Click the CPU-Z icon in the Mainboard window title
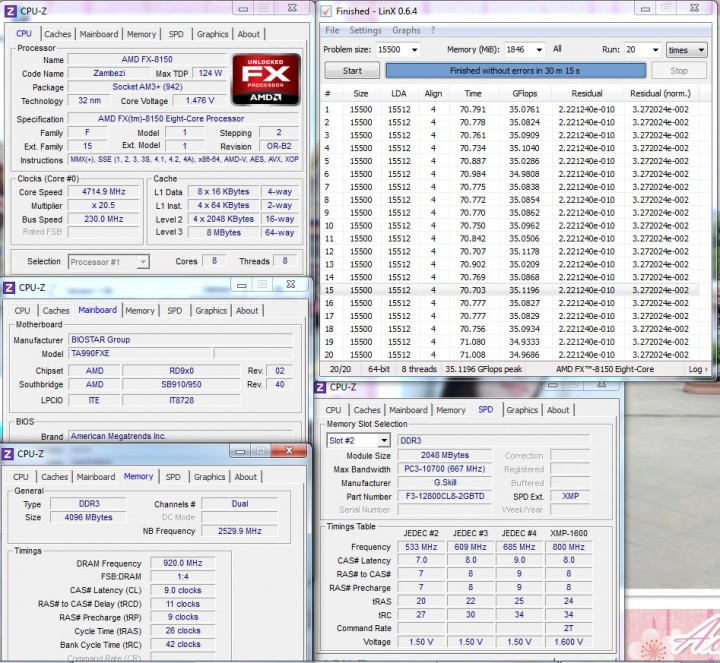 pos(9,287)
